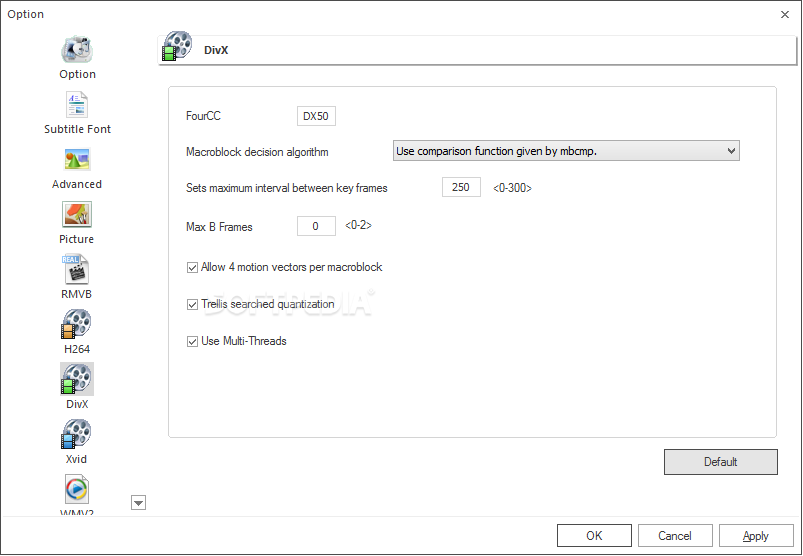
Task: Select the H264 codec icon
Action: click(x=77, y=325)
